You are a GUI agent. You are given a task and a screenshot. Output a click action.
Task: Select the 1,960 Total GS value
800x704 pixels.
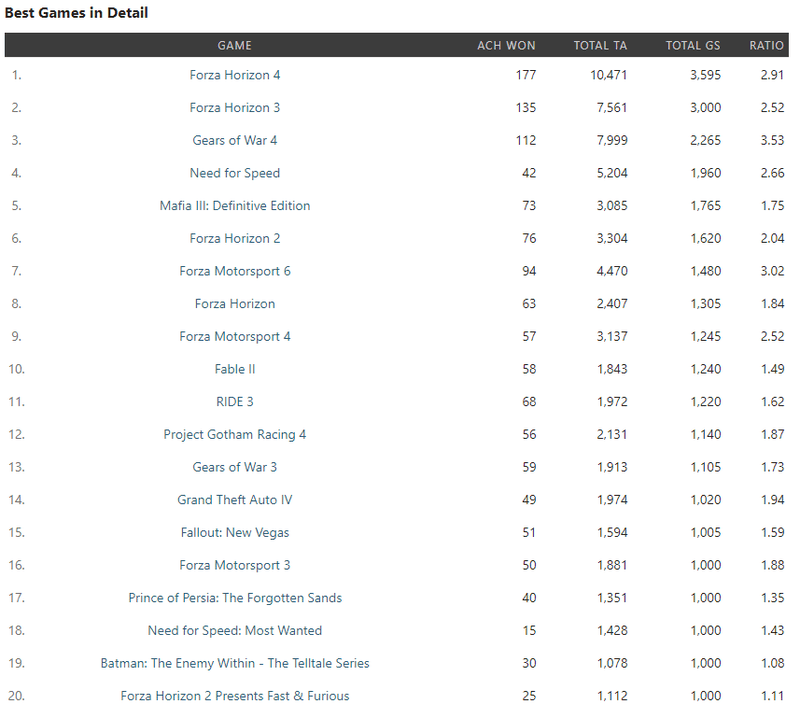point(706,173)
